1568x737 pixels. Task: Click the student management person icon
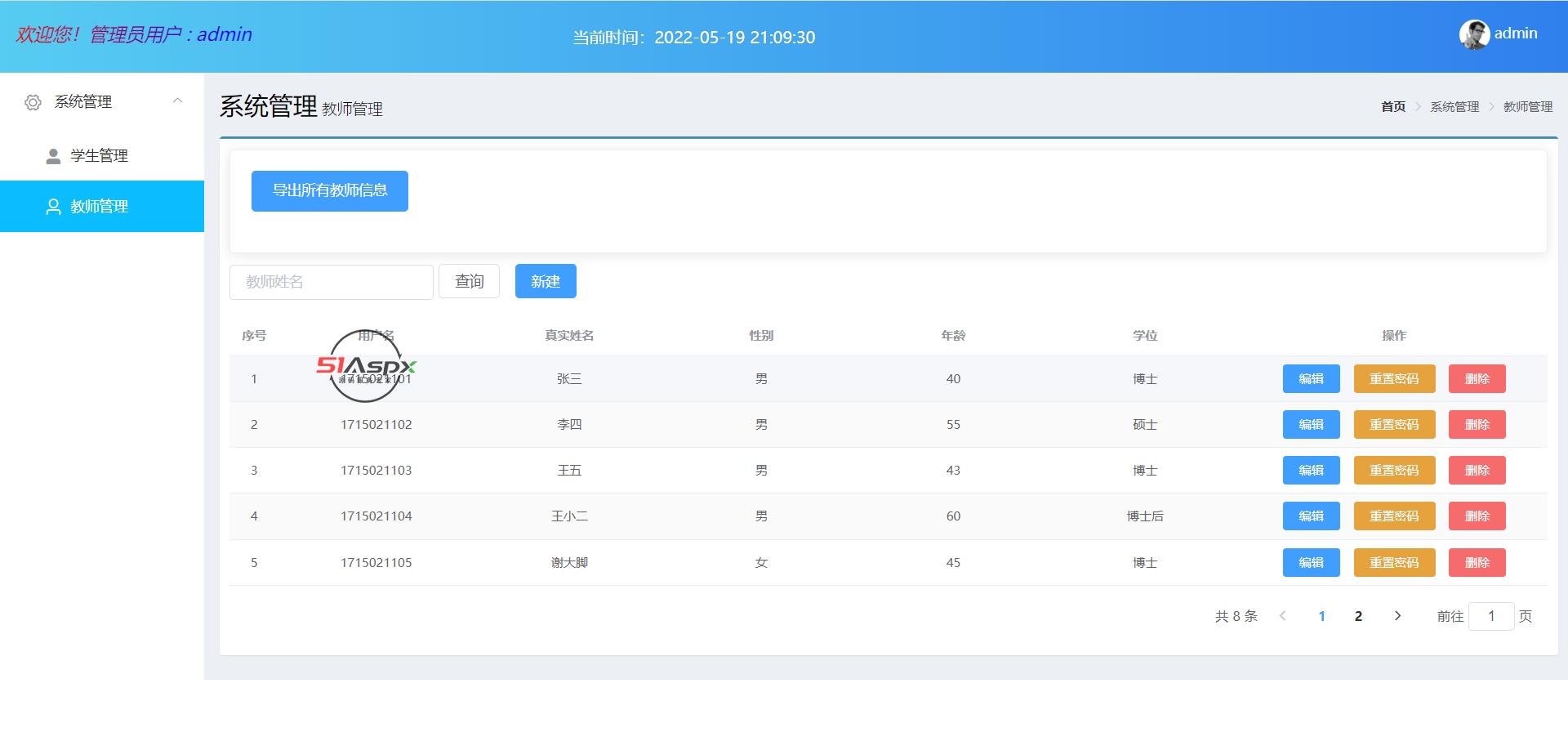(x=53, y=156)
